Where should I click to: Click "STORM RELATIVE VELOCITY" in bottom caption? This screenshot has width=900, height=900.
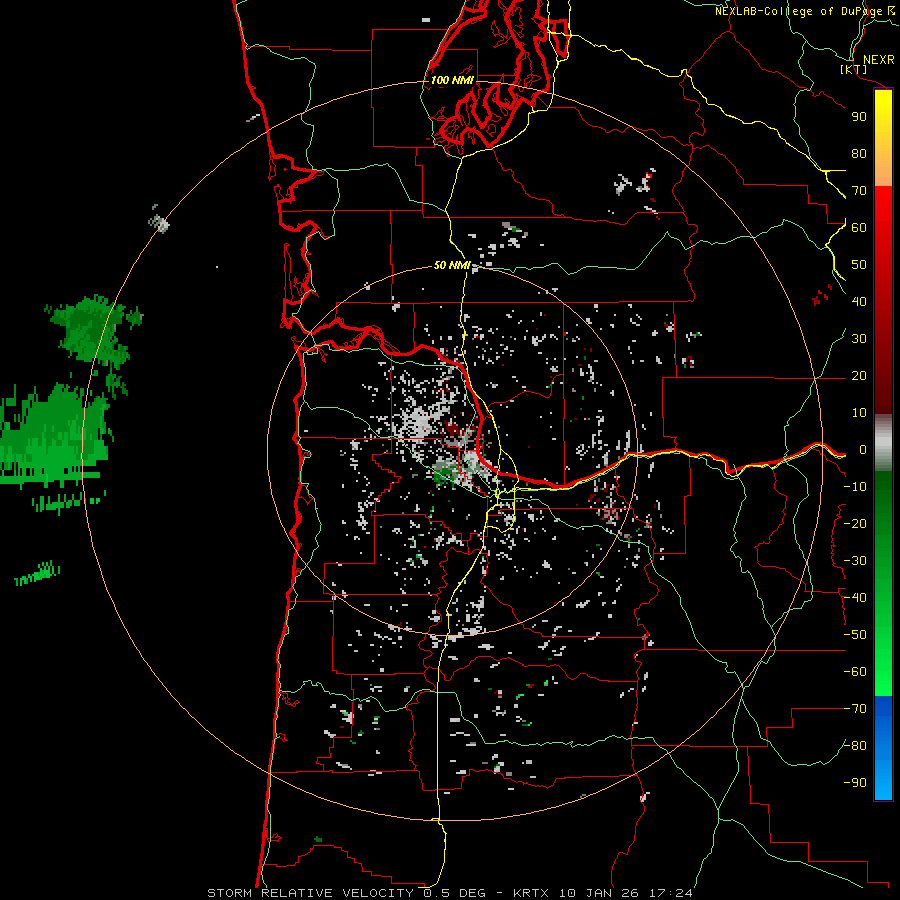(310, 893)
